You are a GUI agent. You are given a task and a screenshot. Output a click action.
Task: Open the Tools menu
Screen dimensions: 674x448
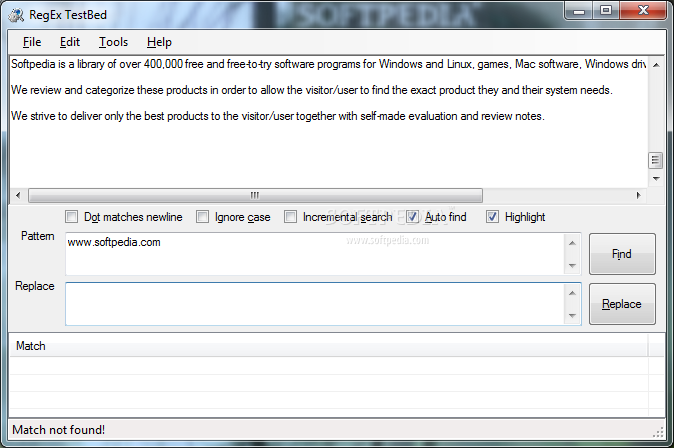pyautogui.click(x=113, y=42)
